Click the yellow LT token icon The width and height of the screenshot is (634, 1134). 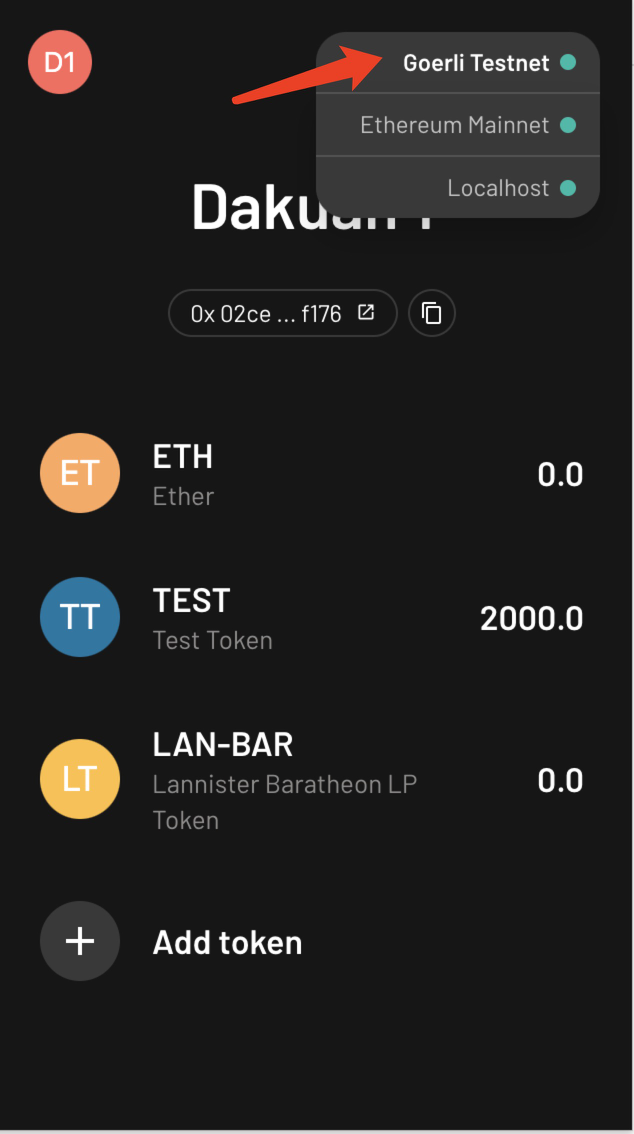tap(80, 779)
